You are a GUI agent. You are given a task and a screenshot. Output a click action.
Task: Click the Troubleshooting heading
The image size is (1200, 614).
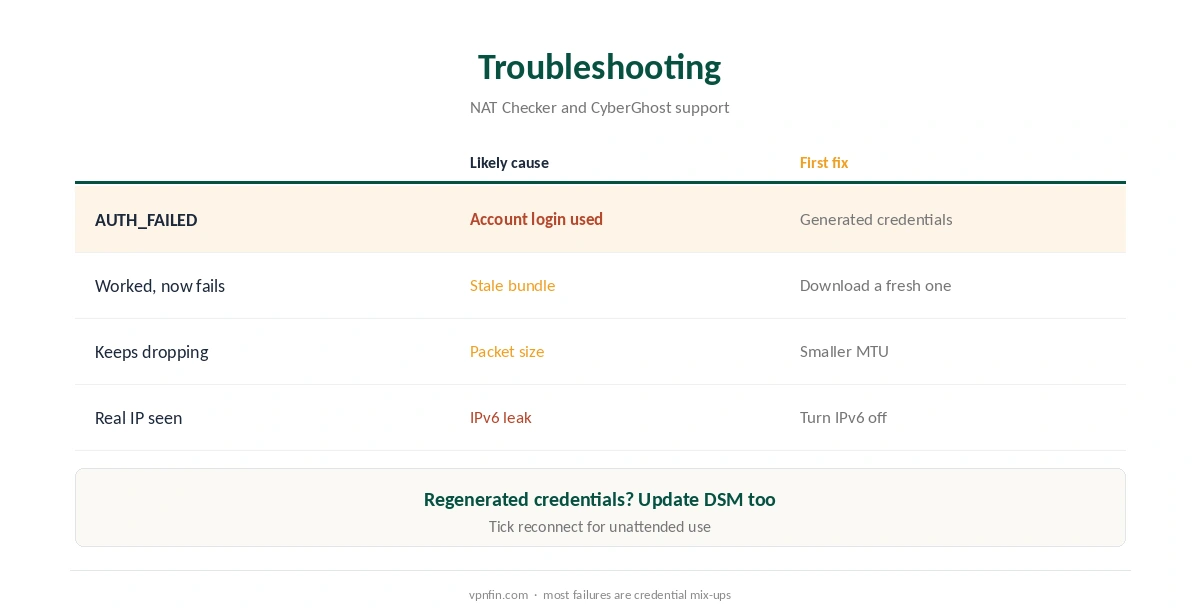pos(599,67)
